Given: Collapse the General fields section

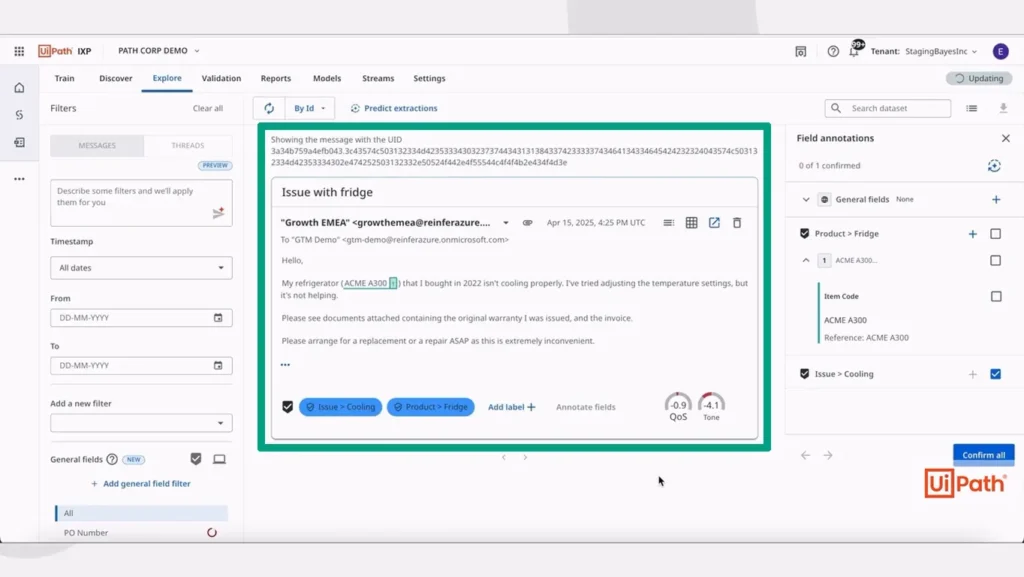Looking at the screenshot, I should tap(807, 199).
